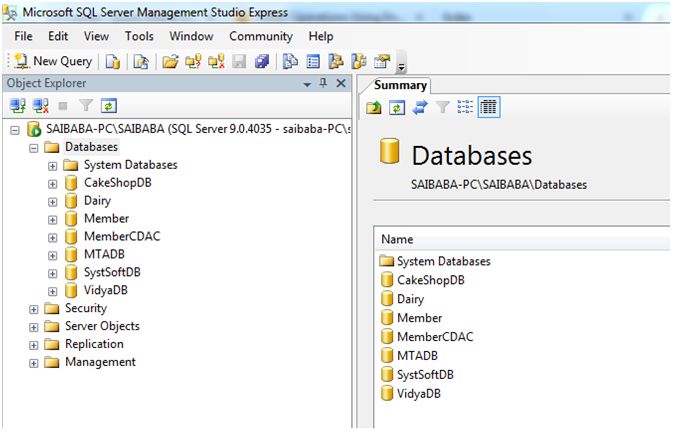
Task: Click Disconnect icon in Object Explorer
Action: point(41,106)
